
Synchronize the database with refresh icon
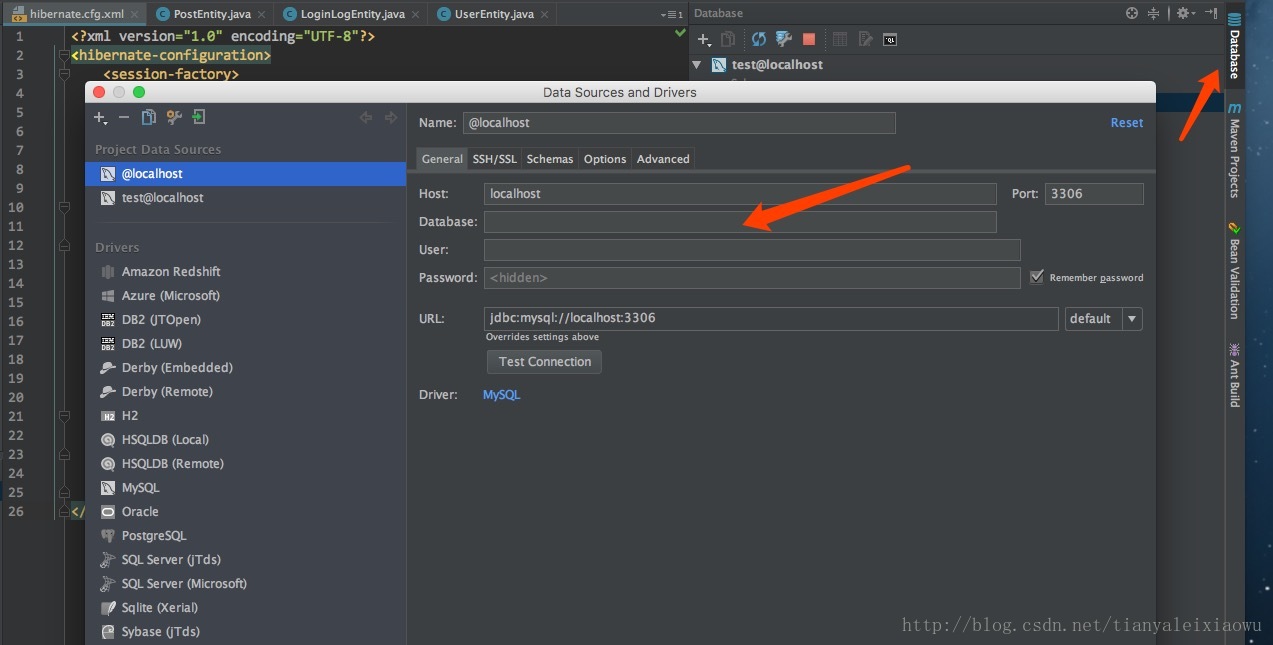759,39
